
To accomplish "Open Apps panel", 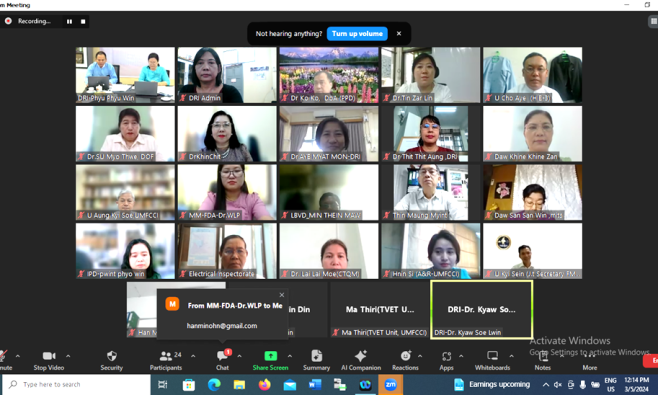I will pos(446,360).
